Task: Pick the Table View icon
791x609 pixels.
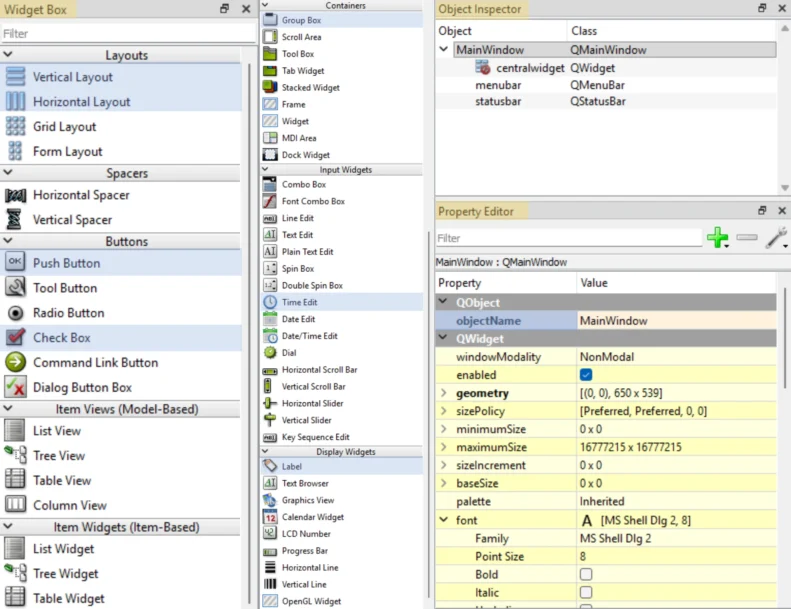Action: [15, 479]
